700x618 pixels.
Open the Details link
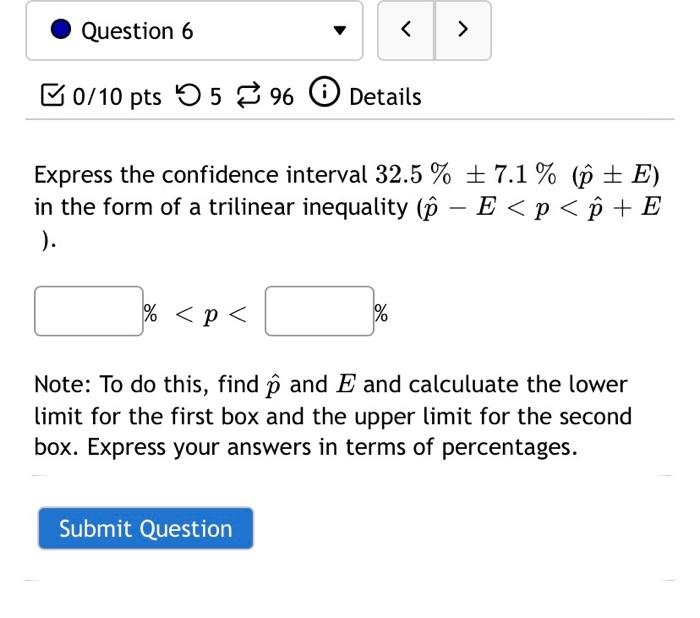(x=385, y=97)
